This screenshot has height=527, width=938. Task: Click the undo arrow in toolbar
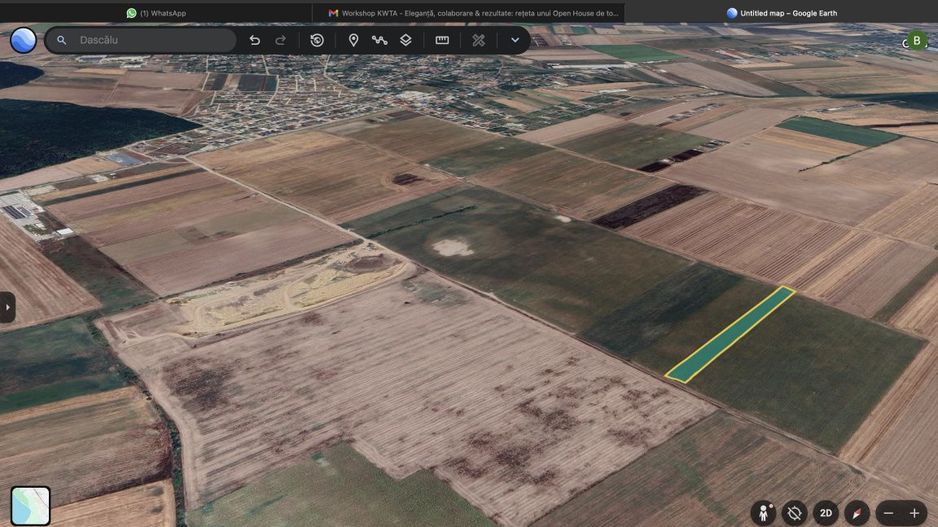255,40
